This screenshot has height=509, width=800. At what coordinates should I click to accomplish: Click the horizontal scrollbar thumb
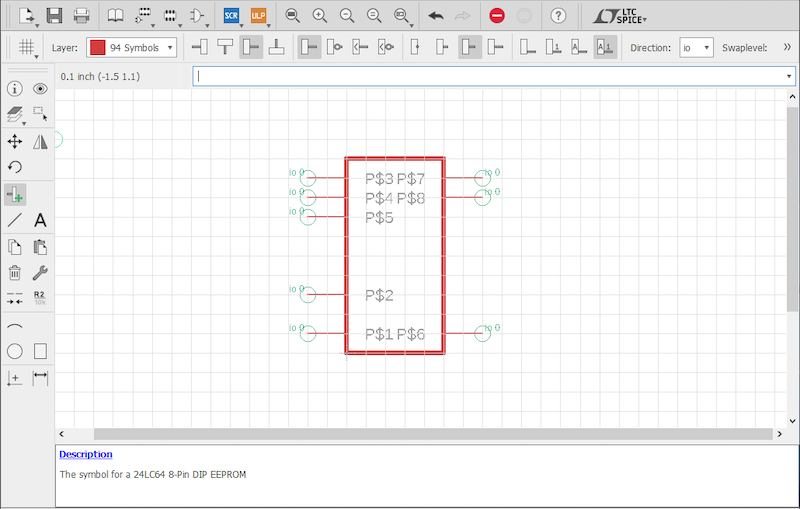tap(433, 434)
